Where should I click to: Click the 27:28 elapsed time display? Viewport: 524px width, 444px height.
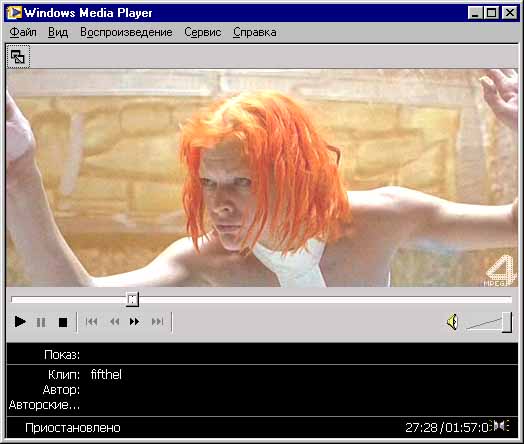coord(421,428)
